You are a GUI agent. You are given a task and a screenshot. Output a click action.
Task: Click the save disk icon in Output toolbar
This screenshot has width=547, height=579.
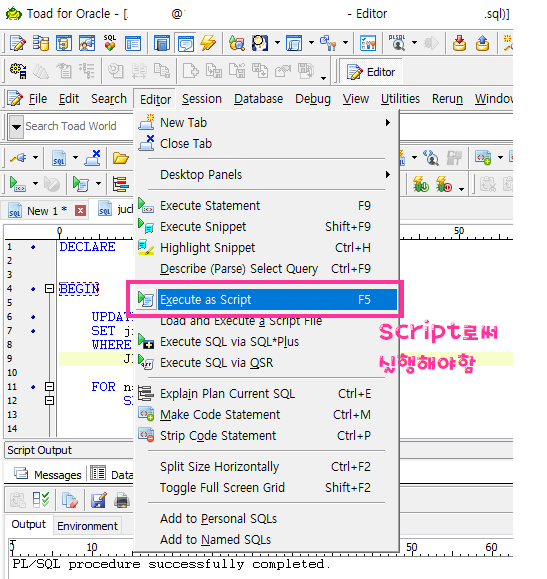[98, 500]
